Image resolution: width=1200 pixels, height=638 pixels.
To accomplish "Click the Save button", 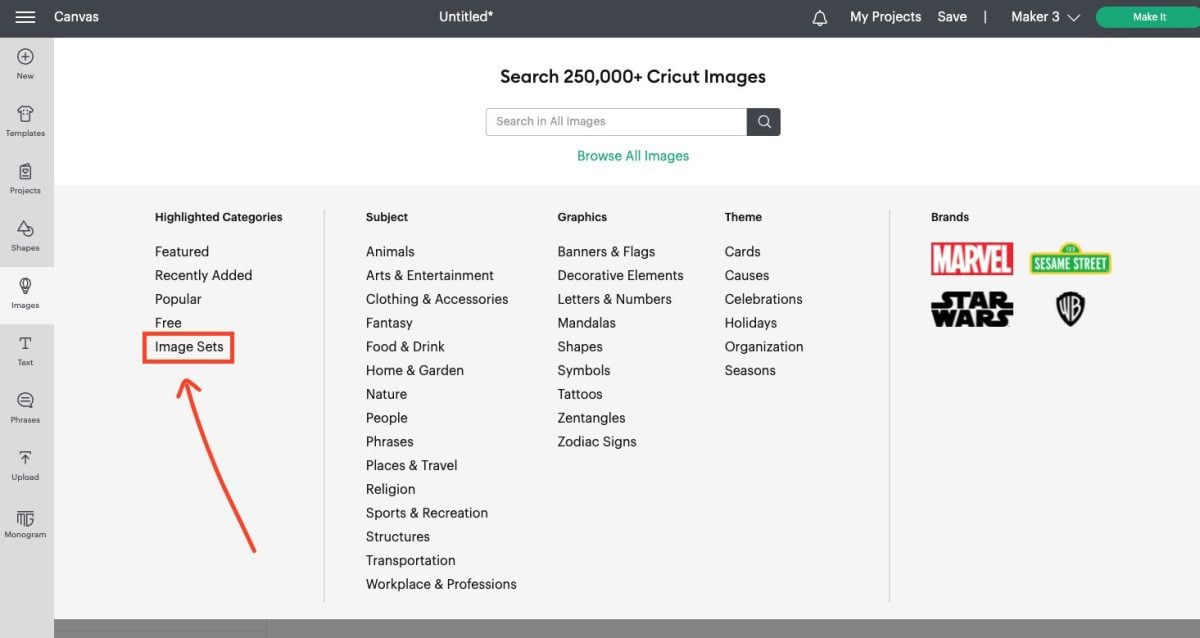I will click(952, 17).
